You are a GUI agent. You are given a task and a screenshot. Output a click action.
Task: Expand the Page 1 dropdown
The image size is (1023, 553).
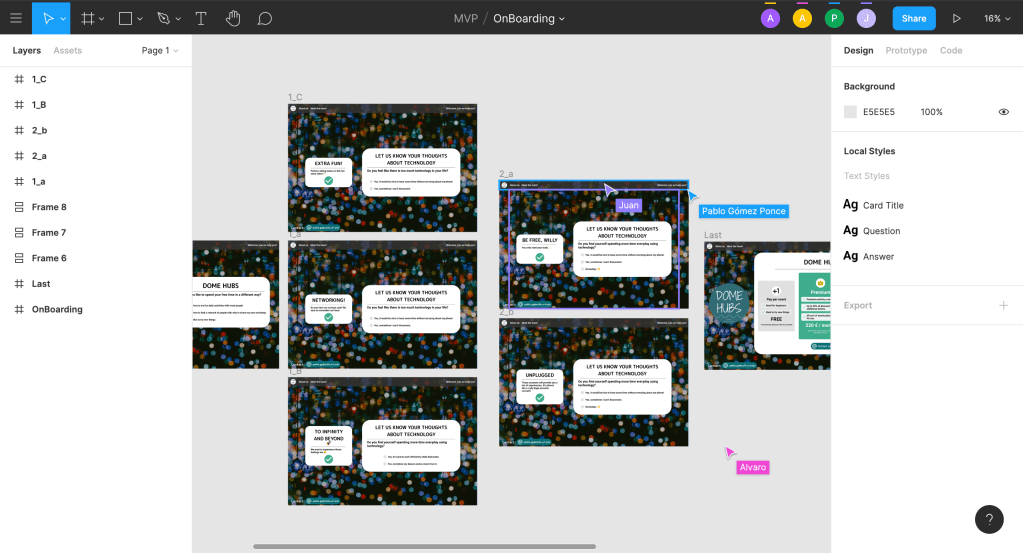(160, 50)
